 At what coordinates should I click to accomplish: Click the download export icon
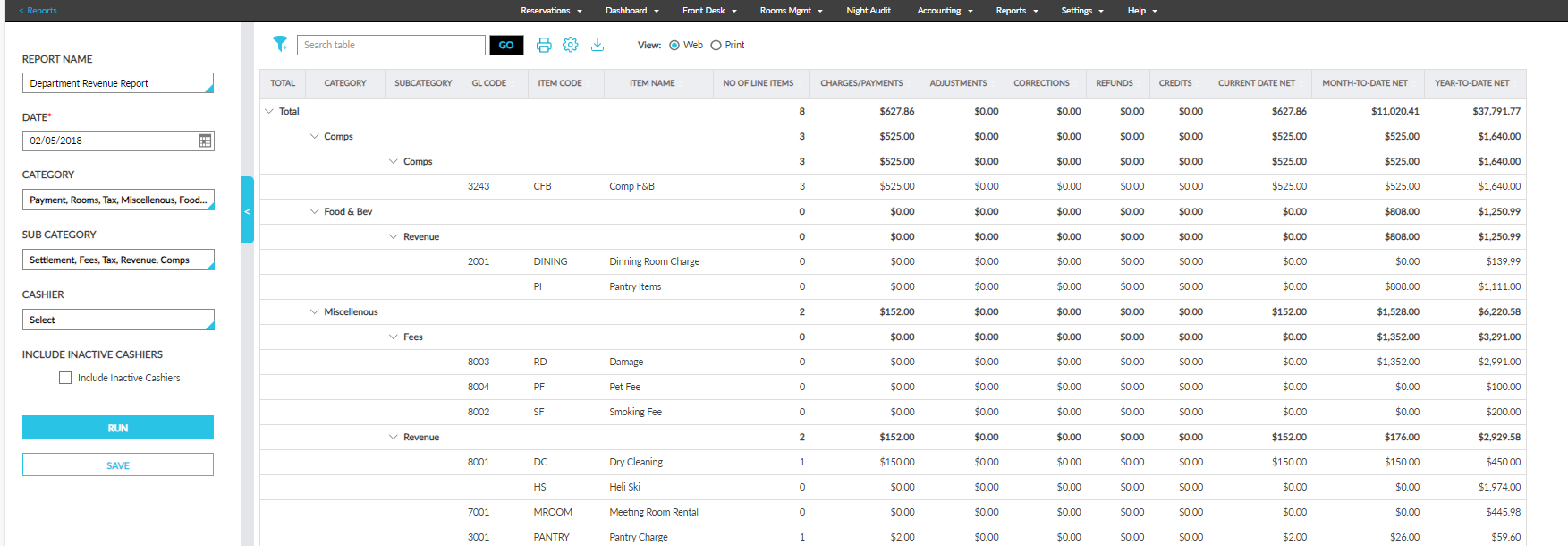598,45
